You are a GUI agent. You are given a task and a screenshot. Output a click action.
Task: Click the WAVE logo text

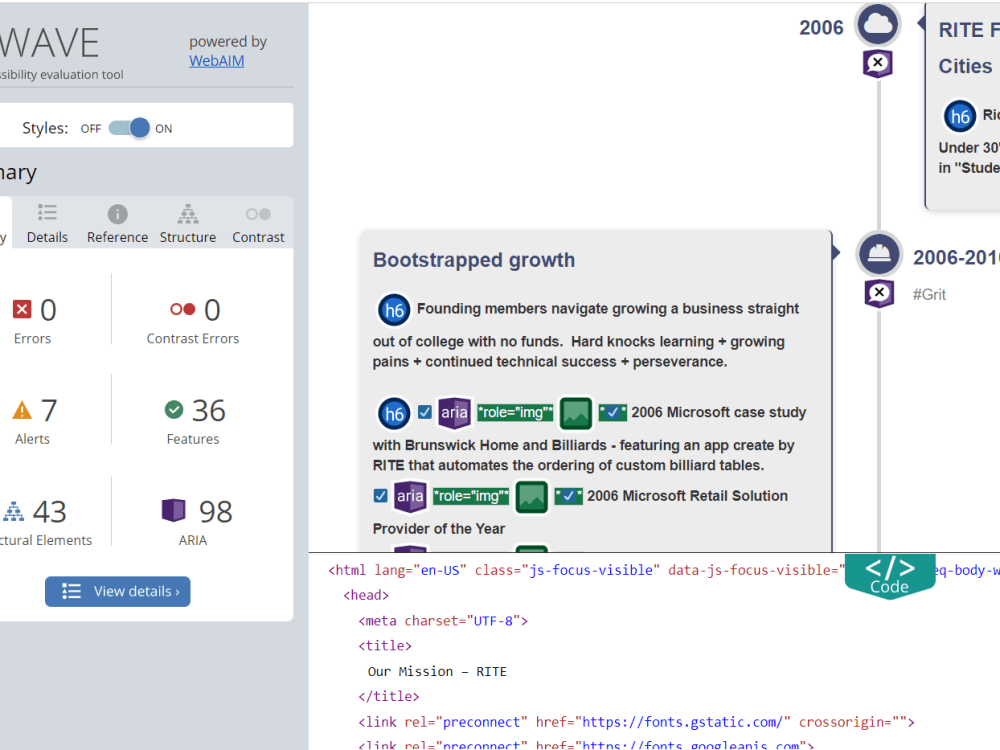[50, 43]
